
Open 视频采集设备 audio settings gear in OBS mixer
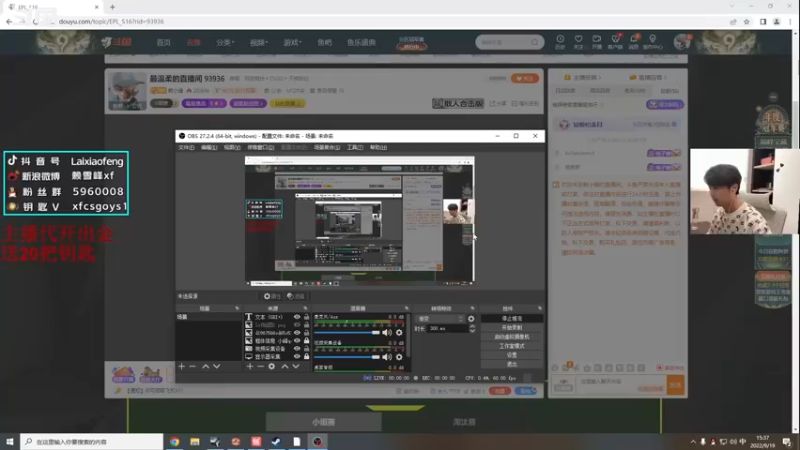pyautogui.click(x=399, y=357)
